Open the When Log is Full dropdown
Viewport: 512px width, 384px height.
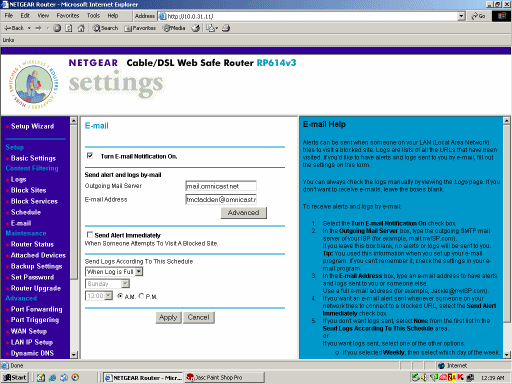coord(114,272)
